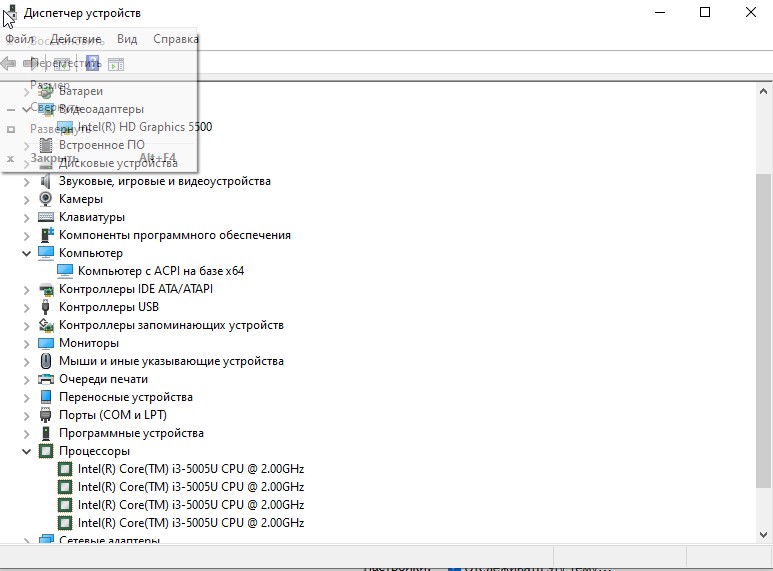The height and width of the screenshot is (571, 773).
Task: Click the Back arrow toolbar icon
Action: pyautogui.click(x=8, y=63)
